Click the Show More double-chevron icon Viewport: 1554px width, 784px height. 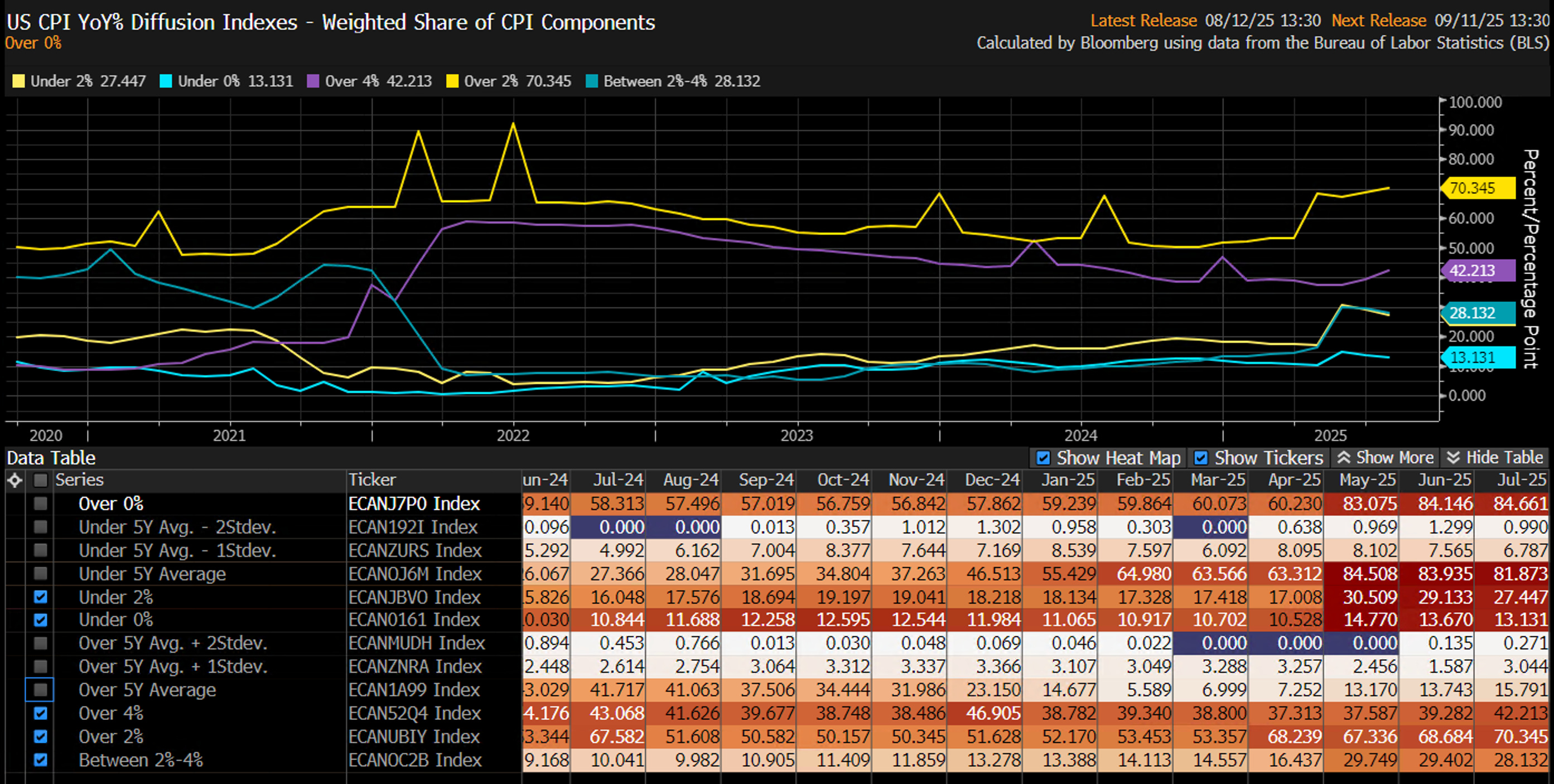point(1343,458)
